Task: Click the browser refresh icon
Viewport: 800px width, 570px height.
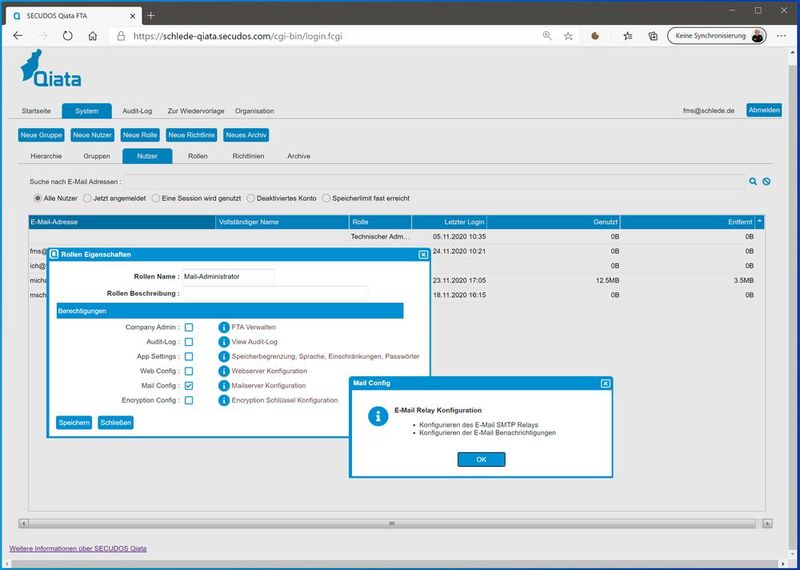Action: point(67,35)
